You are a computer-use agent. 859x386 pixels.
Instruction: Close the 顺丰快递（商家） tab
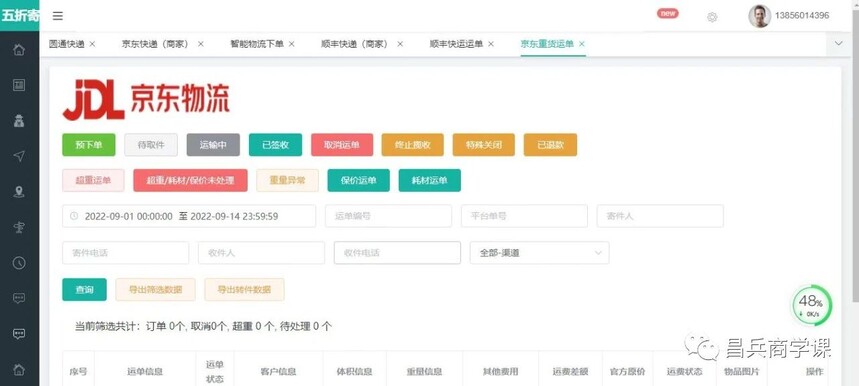pos(400,44)
